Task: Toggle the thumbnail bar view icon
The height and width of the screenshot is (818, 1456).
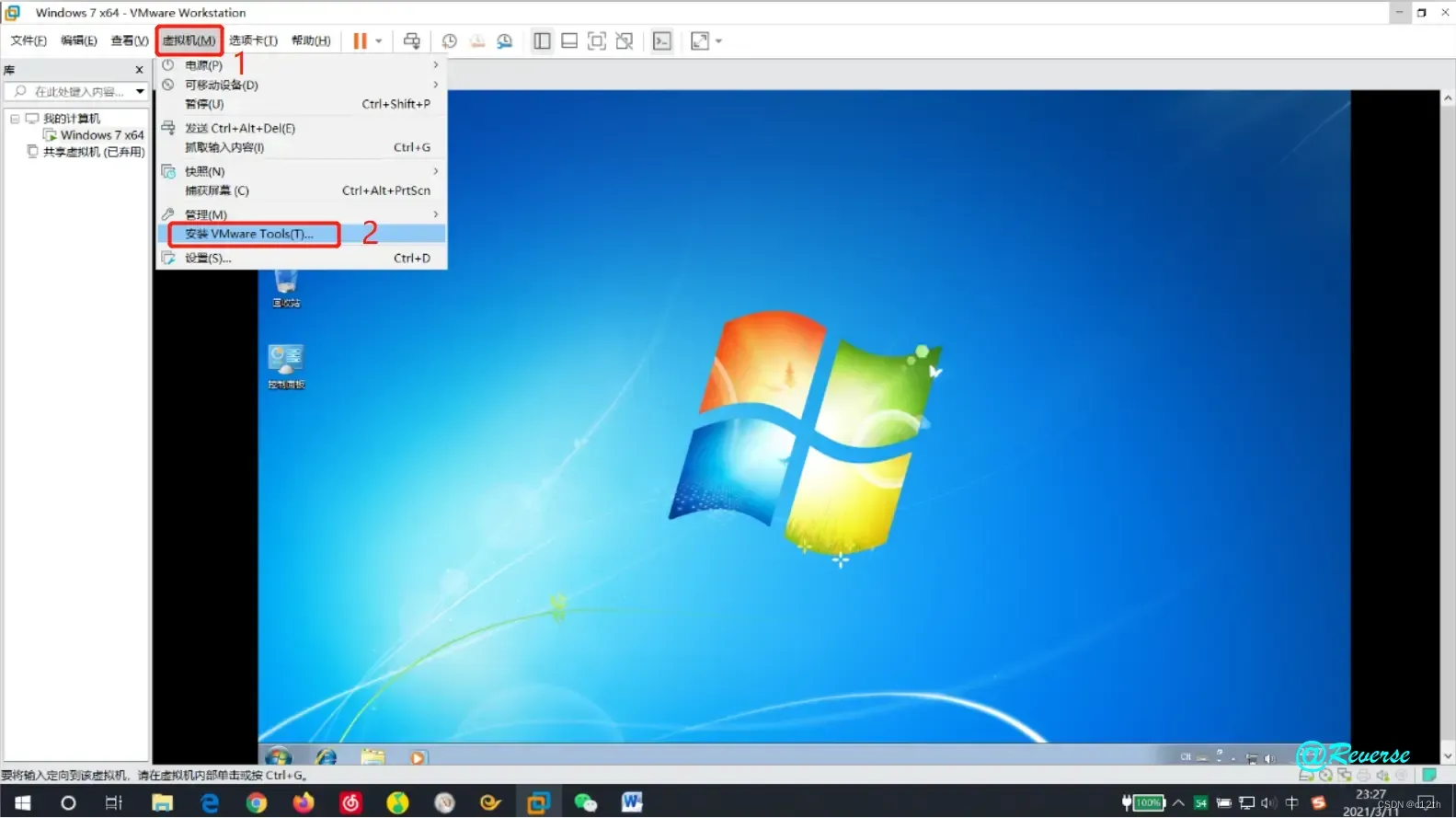Action: pos(569,40)
